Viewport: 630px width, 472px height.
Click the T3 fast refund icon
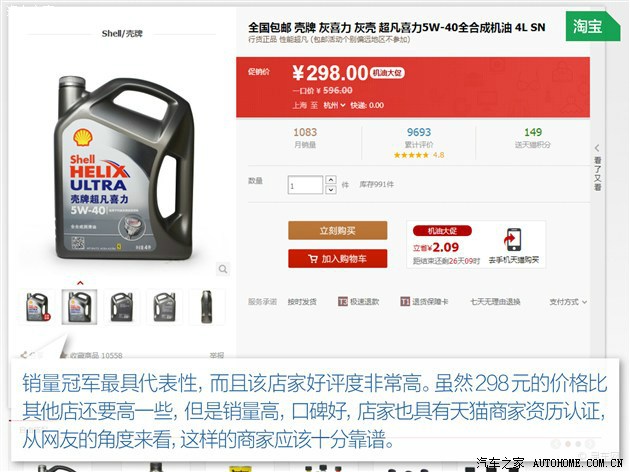[x=342, y=302]
